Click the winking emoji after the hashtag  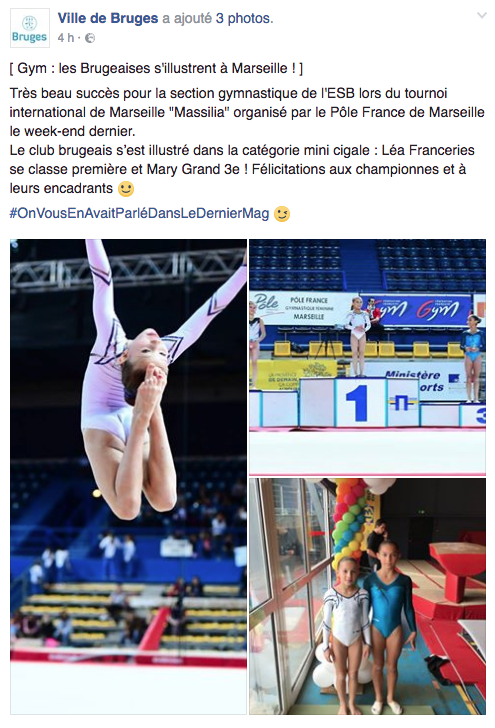click(282, 214)
